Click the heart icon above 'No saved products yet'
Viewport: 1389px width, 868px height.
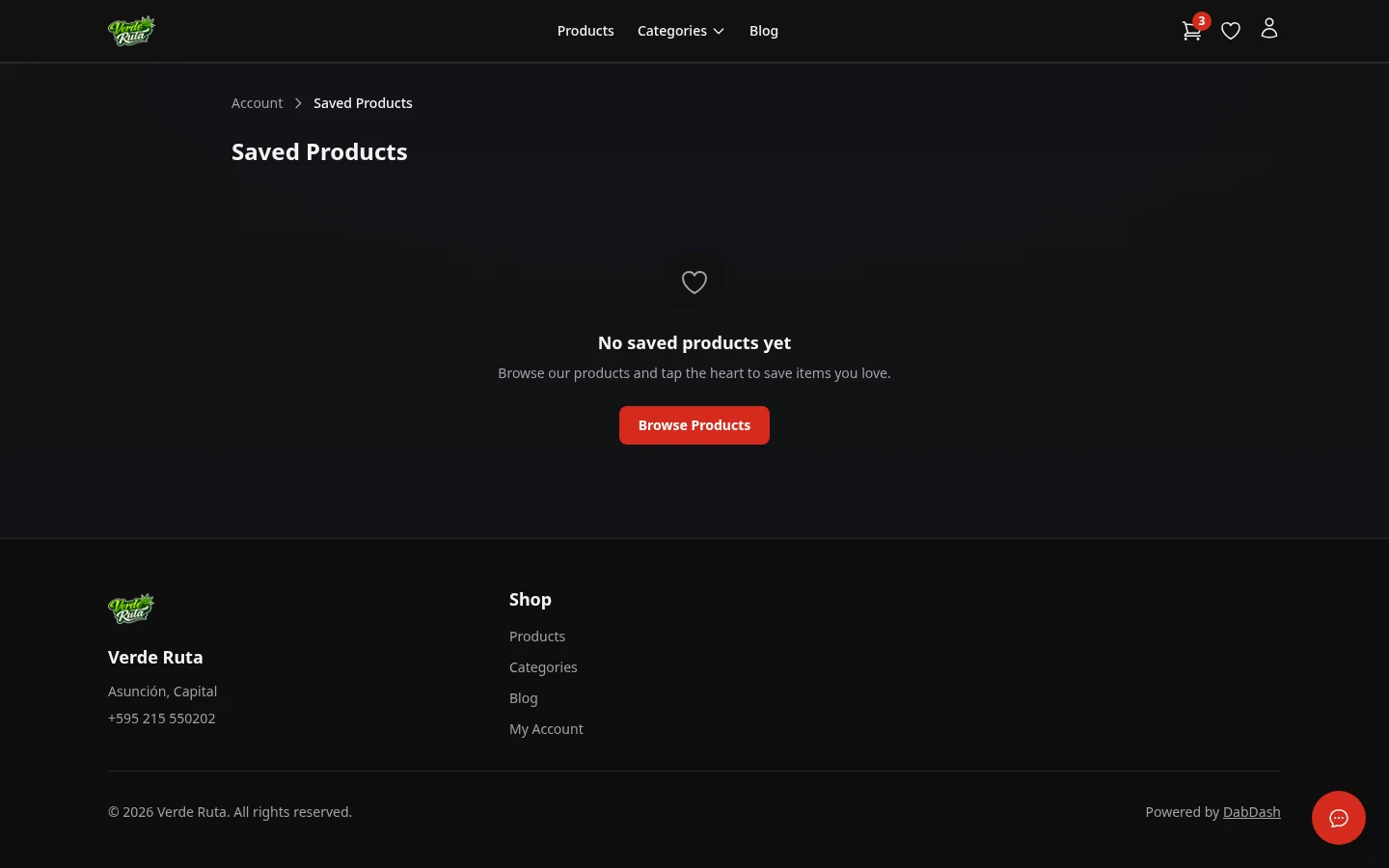[x=694, y=282]
